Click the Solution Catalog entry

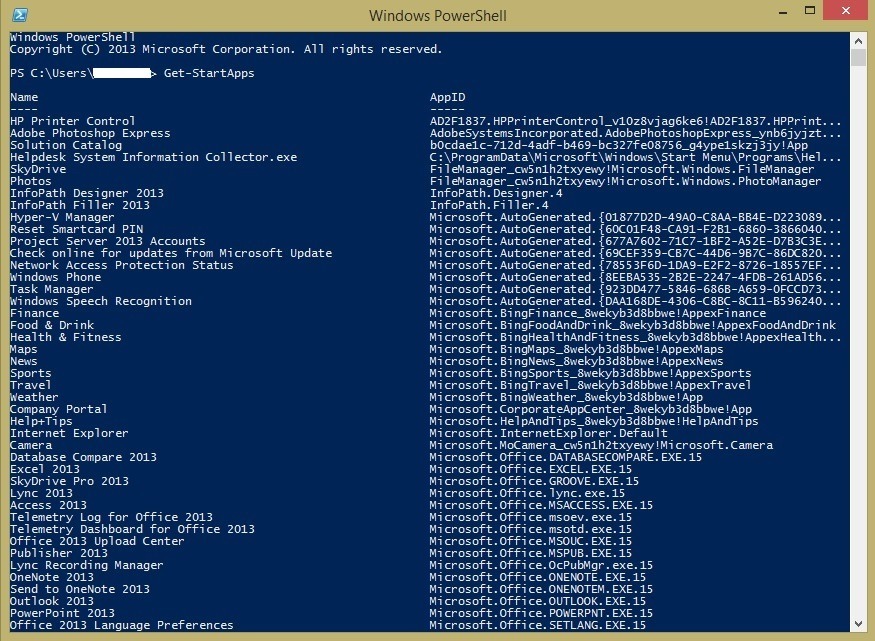click(66, 145)
